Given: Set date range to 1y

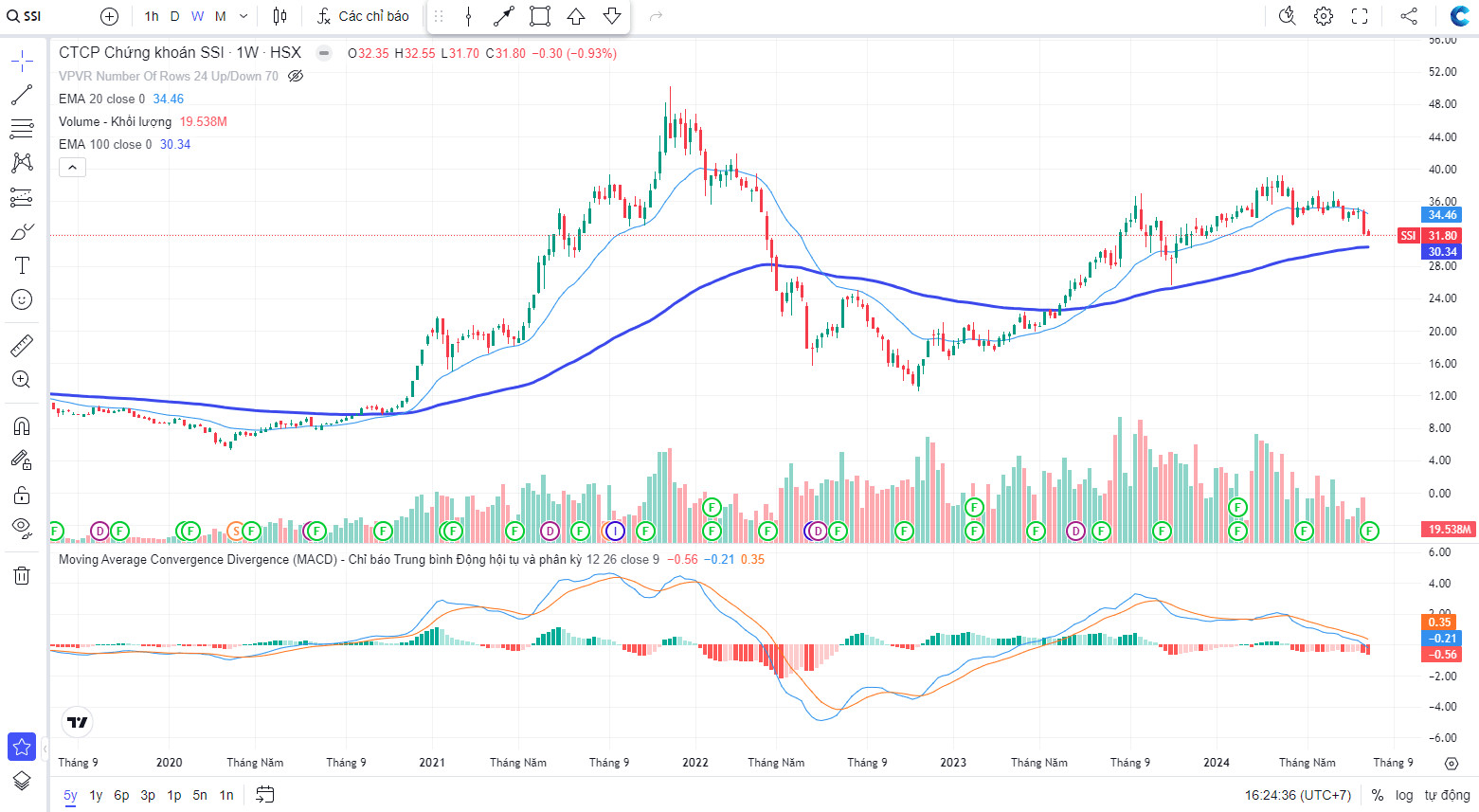Looking at the screenshot, I should [x=96, y=795].
